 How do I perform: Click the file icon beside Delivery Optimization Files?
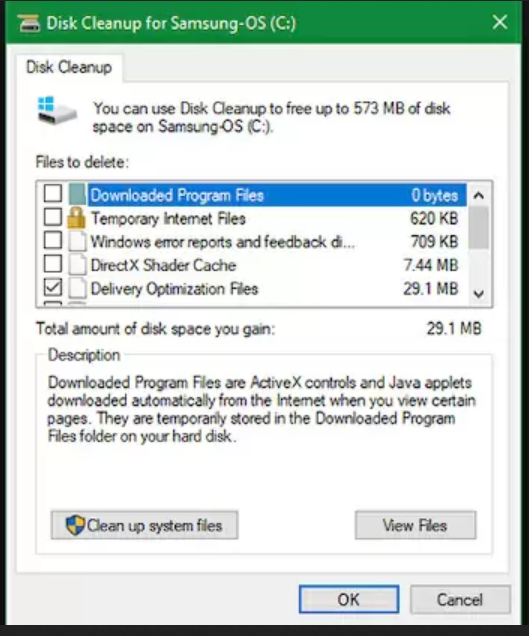point(77,288)
